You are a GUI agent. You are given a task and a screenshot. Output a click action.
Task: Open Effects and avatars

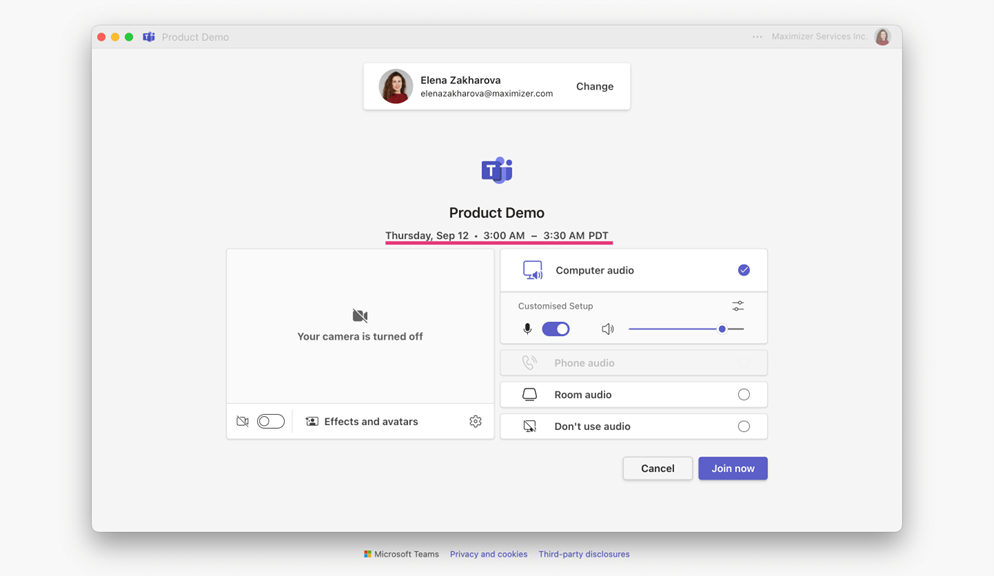[361, 421]
